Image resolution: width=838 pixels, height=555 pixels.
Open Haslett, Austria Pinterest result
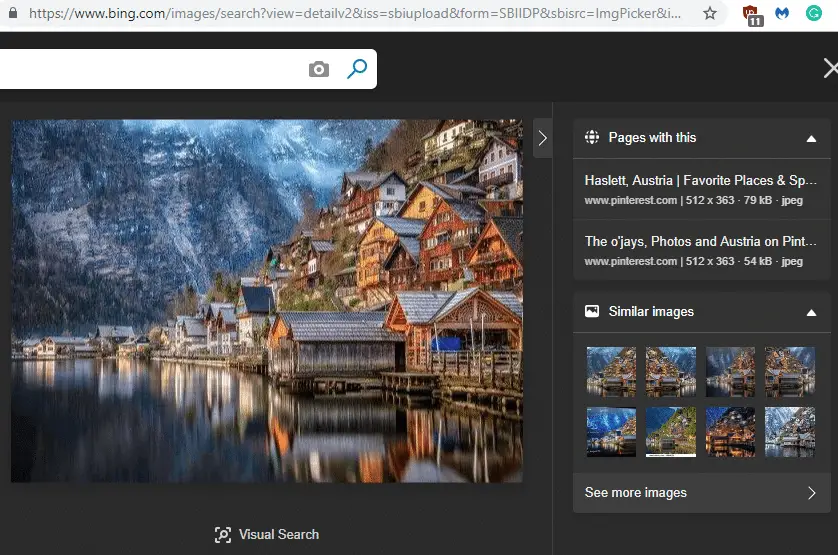pyautogui.click(x=701, y=181)
